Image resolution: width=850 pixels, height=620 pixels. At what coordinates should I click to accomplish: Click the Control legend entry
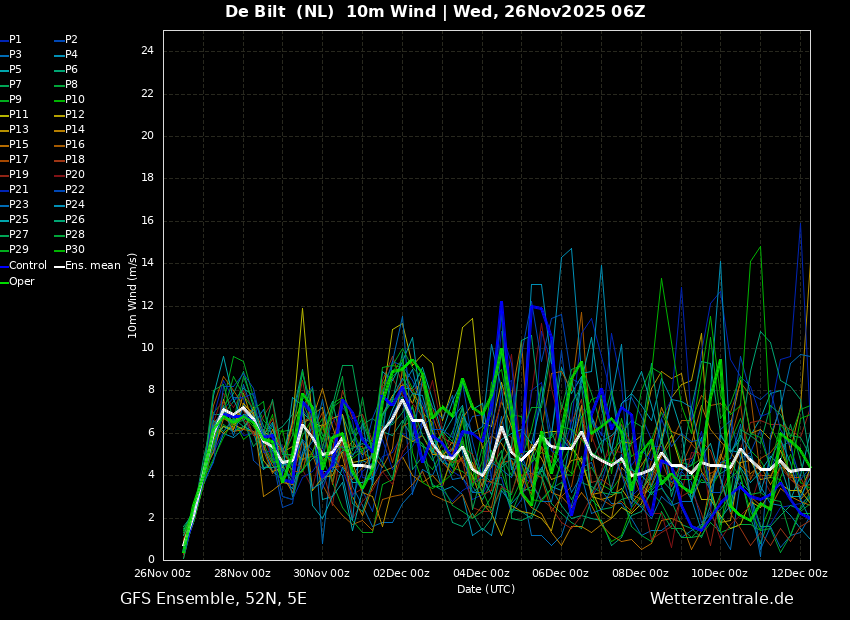tap(23, 266)
